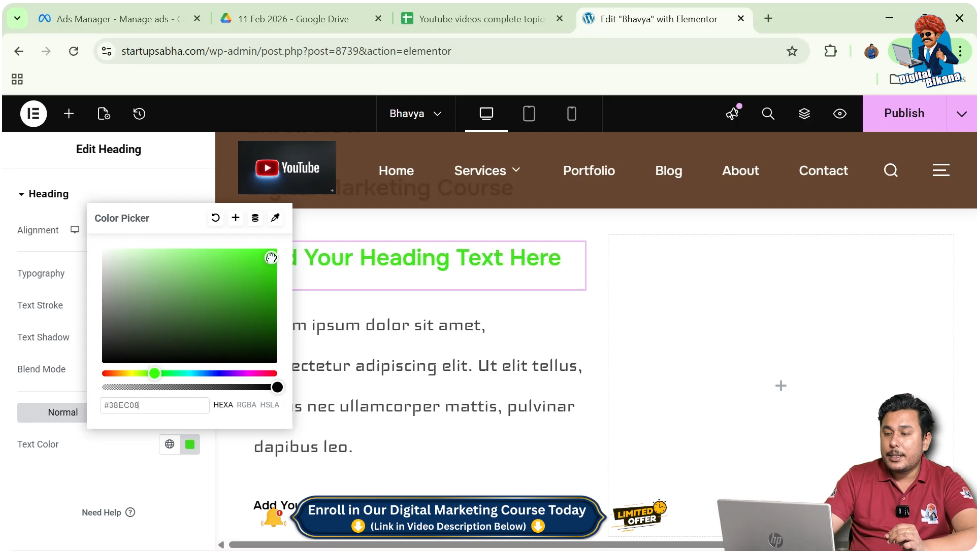
Task: Switch to desktop preview mode
Action: (x=487, y=113)
